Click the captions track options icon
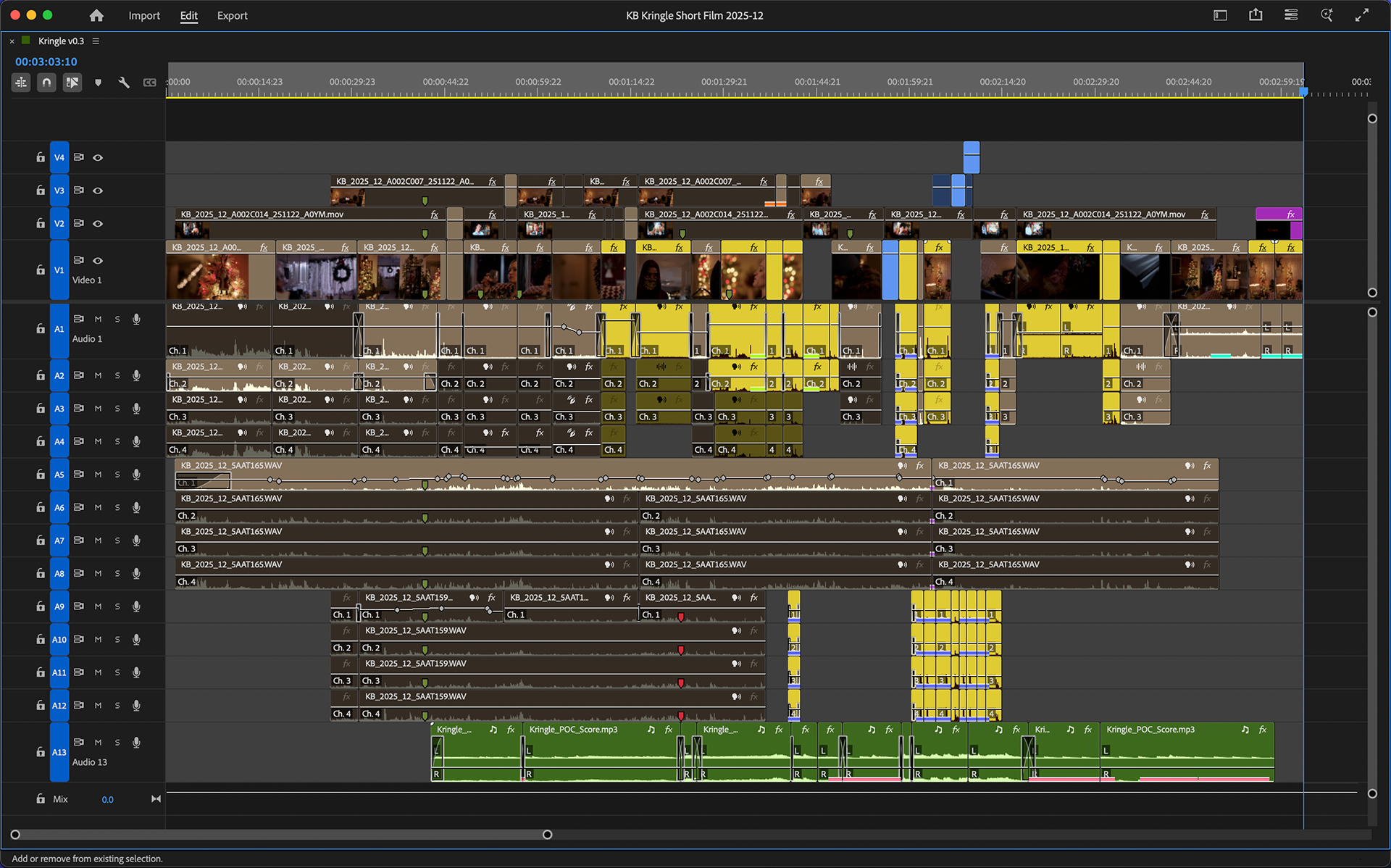The image size is (1391, 868). pyautogui.click(x=149, y=83)
